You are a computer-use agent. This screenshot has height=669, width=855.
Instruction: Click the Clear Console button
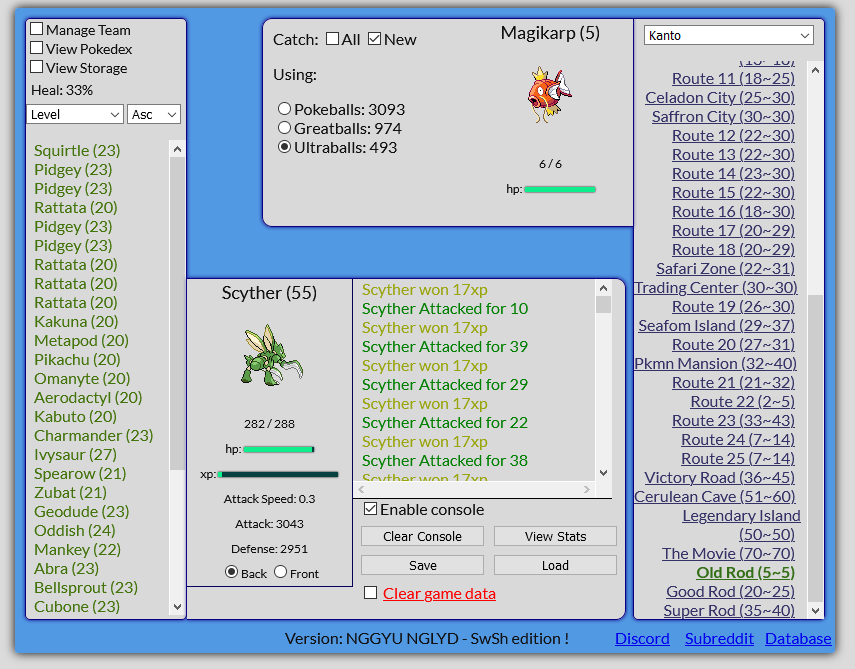click(x=421, y=536)
